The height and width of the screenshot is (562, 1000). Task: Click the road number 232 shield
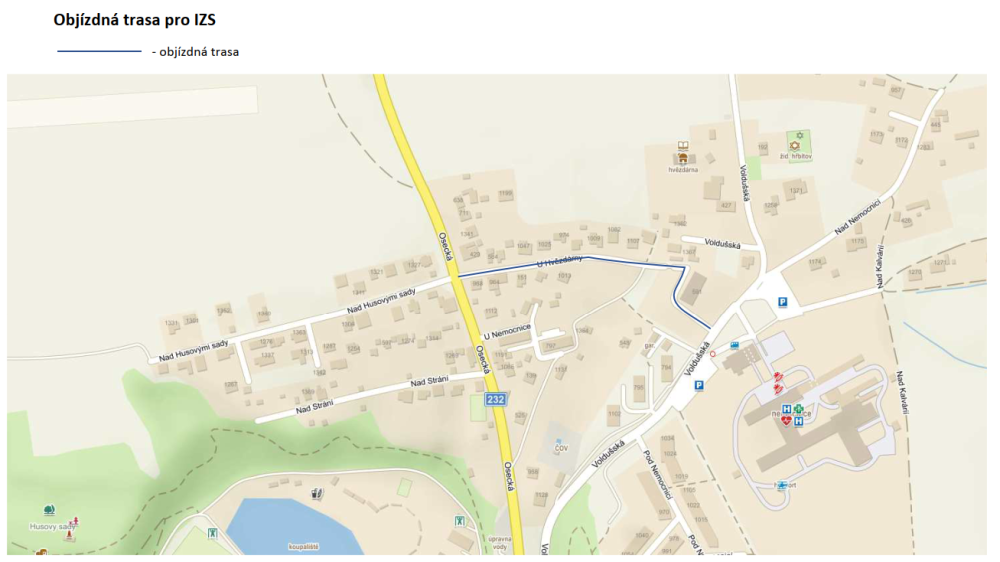click(496, 399)
